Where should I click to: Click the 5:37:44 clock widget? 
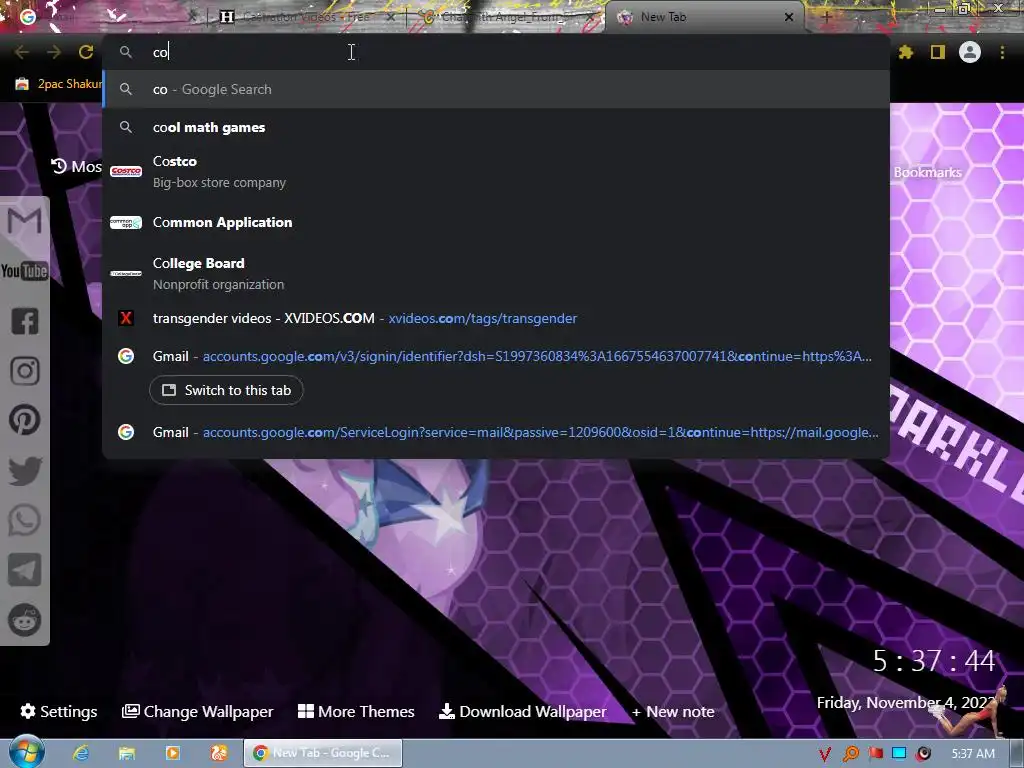934,661
